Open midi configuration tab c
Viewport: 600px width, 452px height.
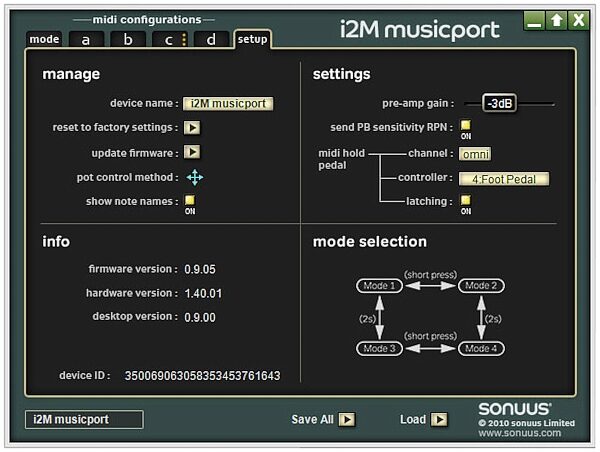pyautogui.click(x=170, y=39)
